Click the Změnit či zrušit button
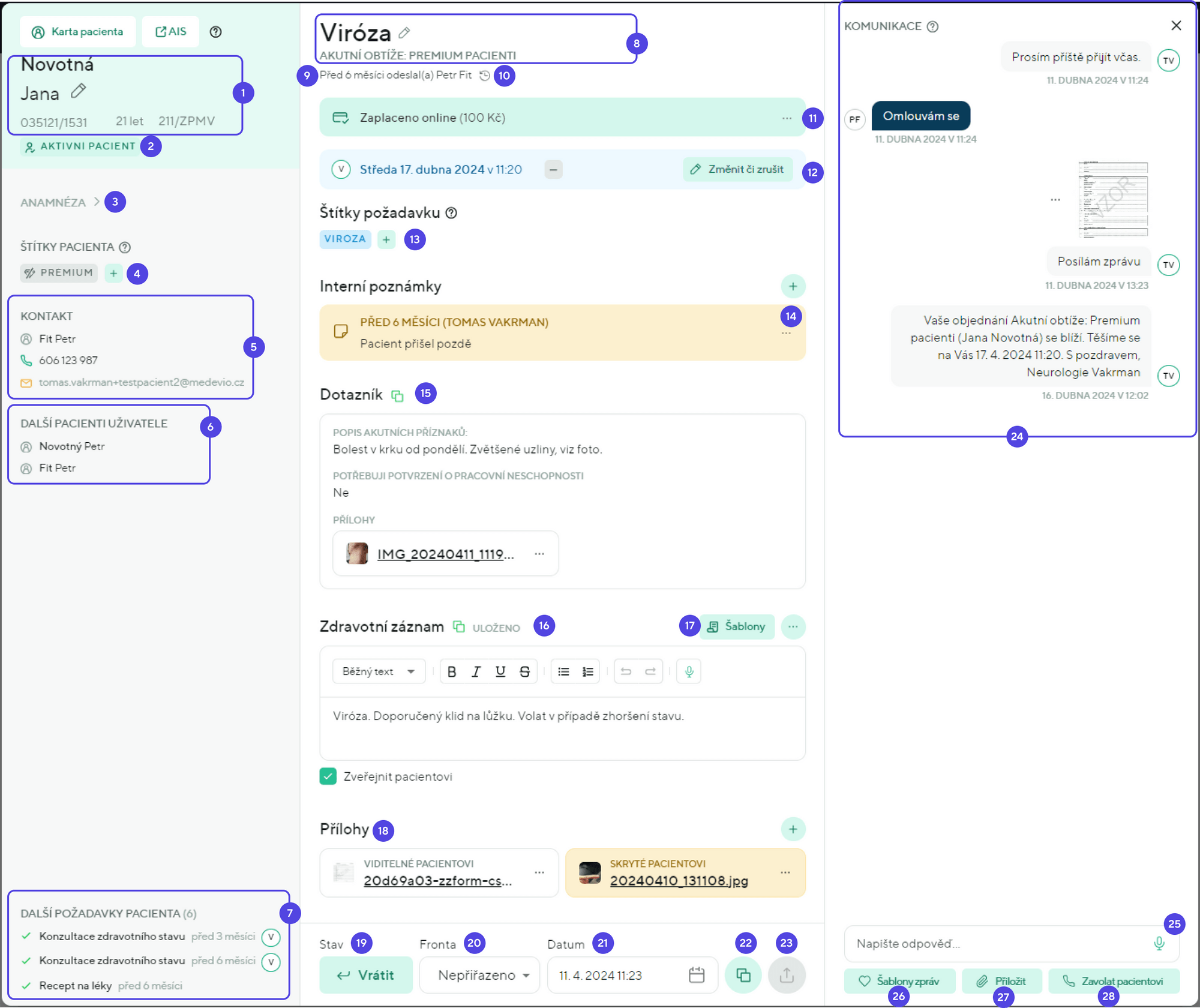1200x1008 pixels. click(x=737, y=169)
